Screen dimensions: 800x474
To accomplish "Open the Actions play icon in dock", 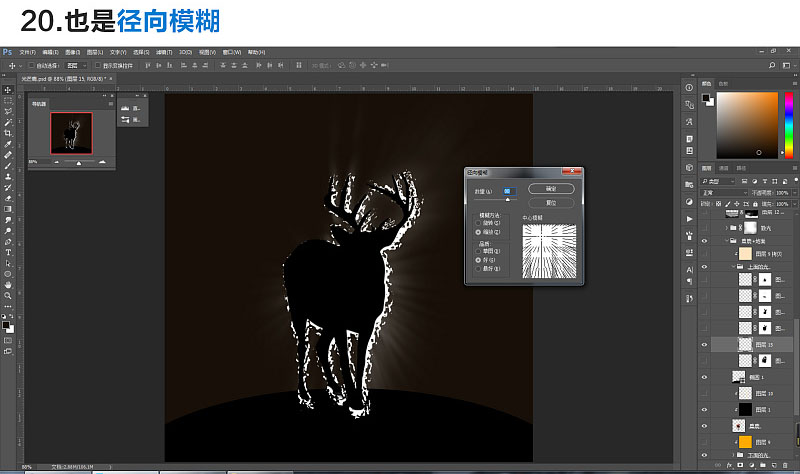I will point(689,219).
